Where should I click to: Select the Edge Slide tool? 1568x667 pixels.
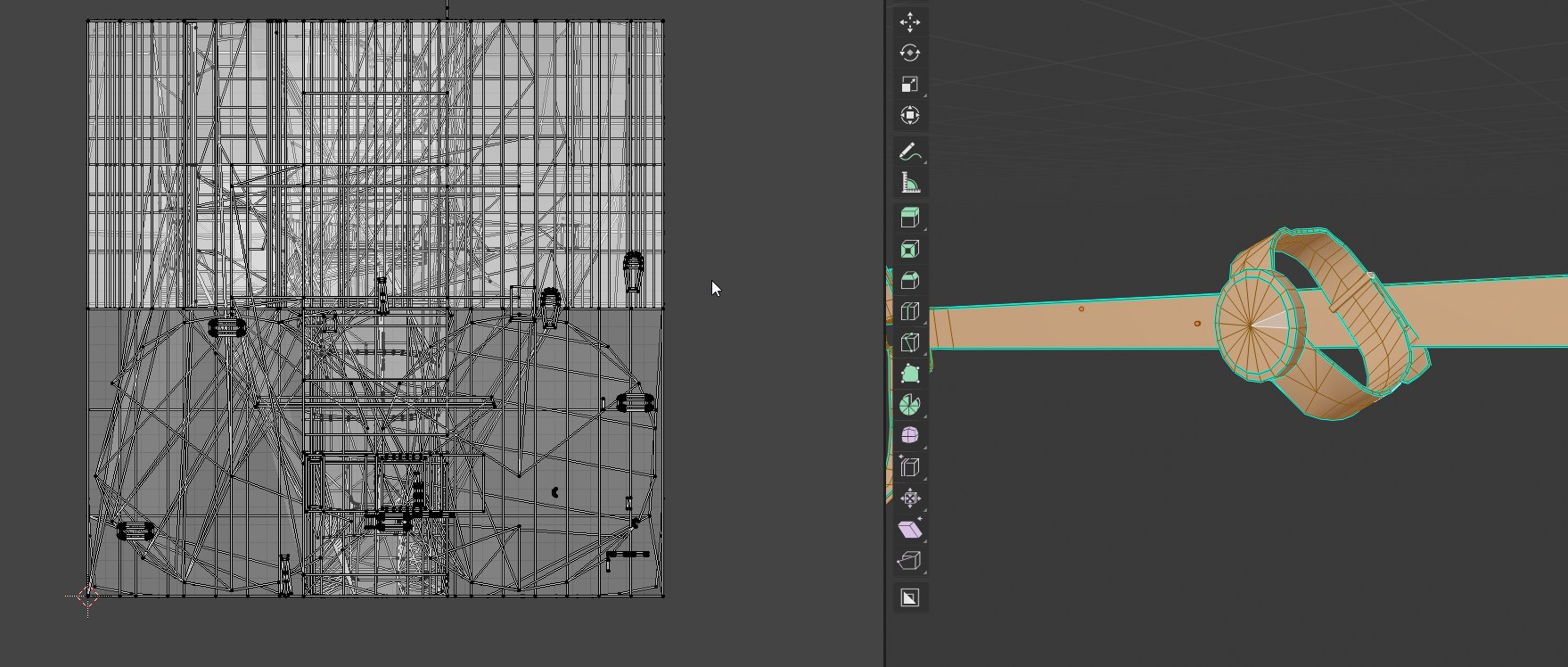click(x=909, y=467)
